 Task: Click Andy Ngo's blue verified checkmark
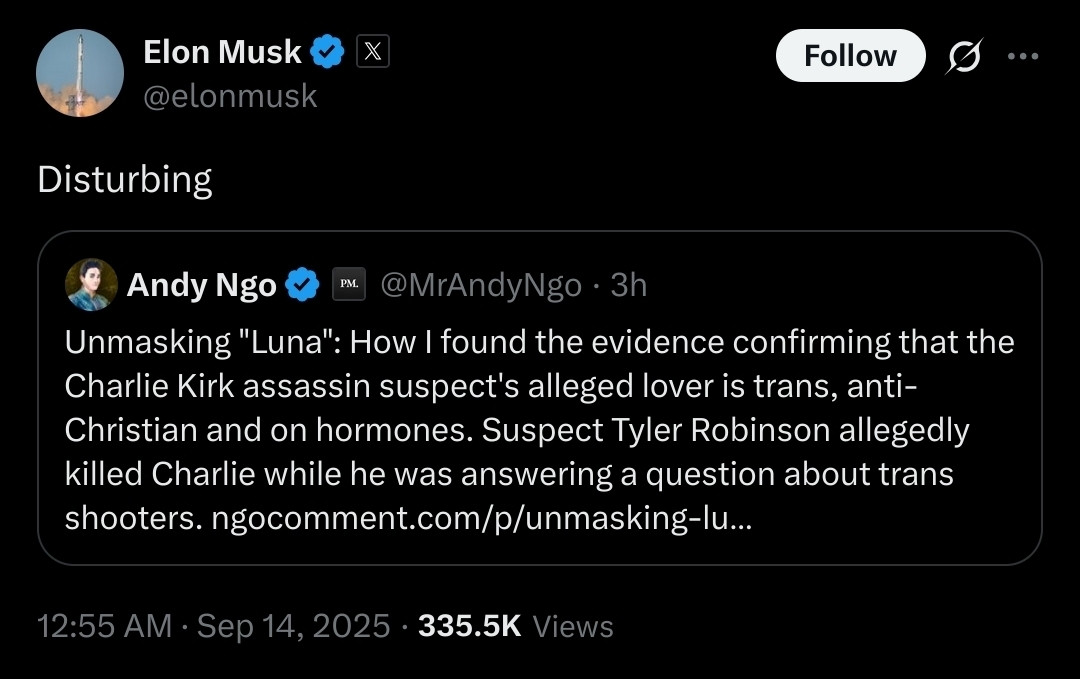point(302,286)
